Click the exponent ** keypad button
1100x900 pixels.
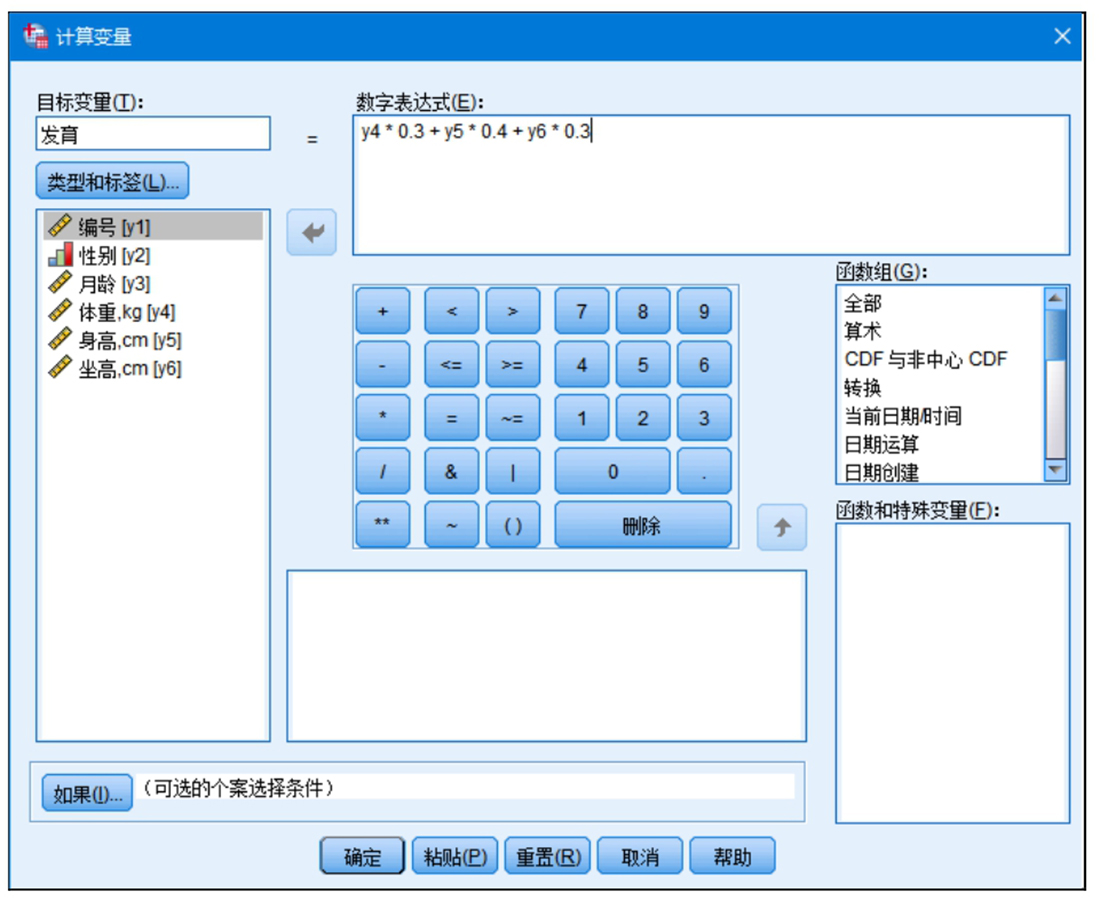pos(382,524)
